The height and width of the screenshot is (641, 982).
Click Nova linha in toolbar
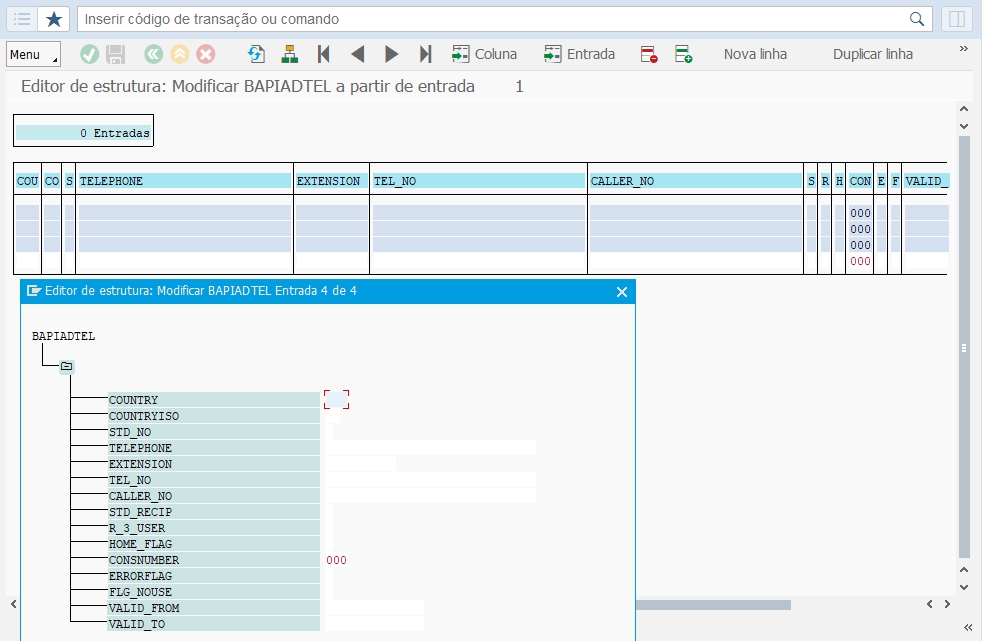(x=755, y=54)
